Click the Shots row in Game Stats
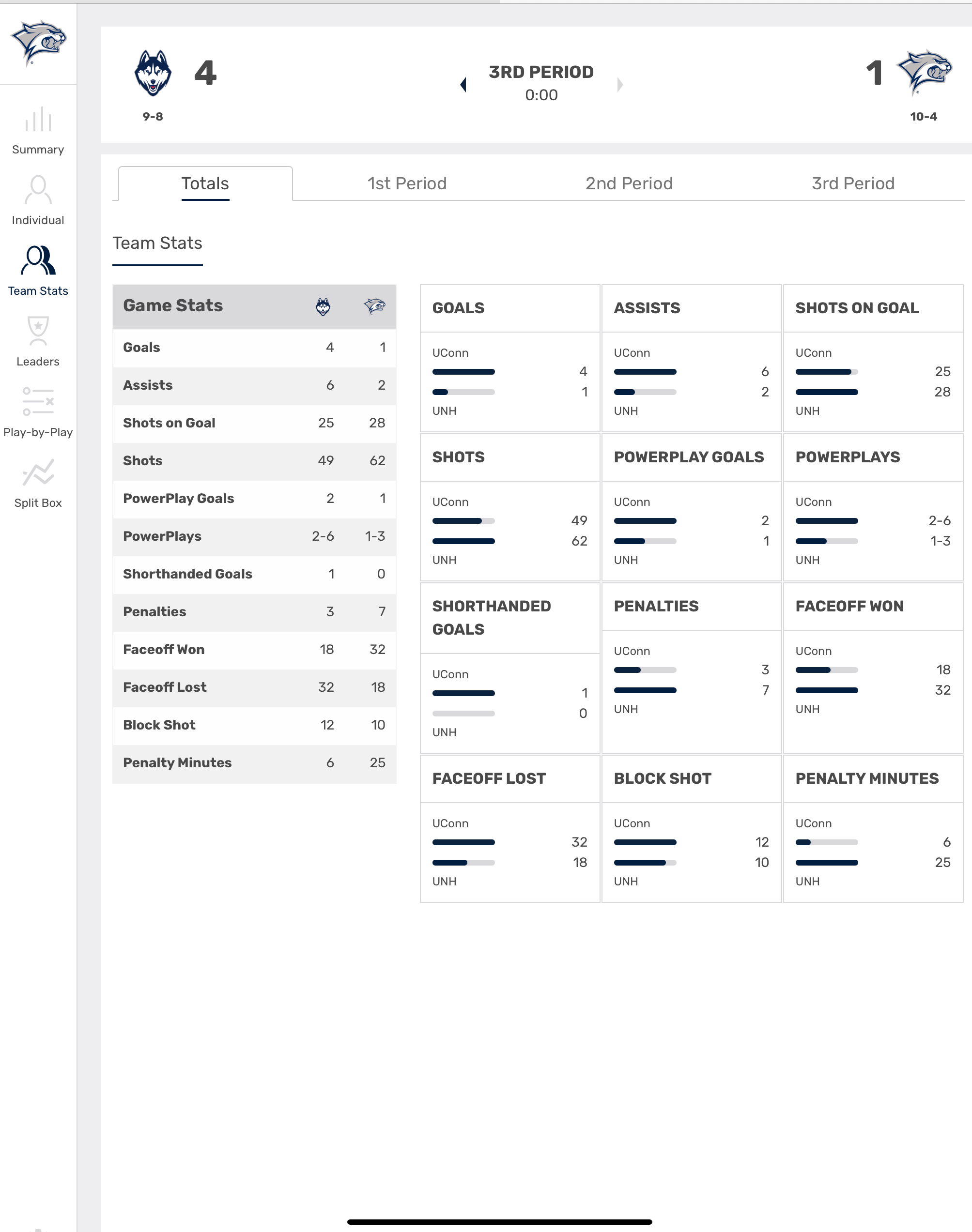972x1232 pixels. point(254,461)
